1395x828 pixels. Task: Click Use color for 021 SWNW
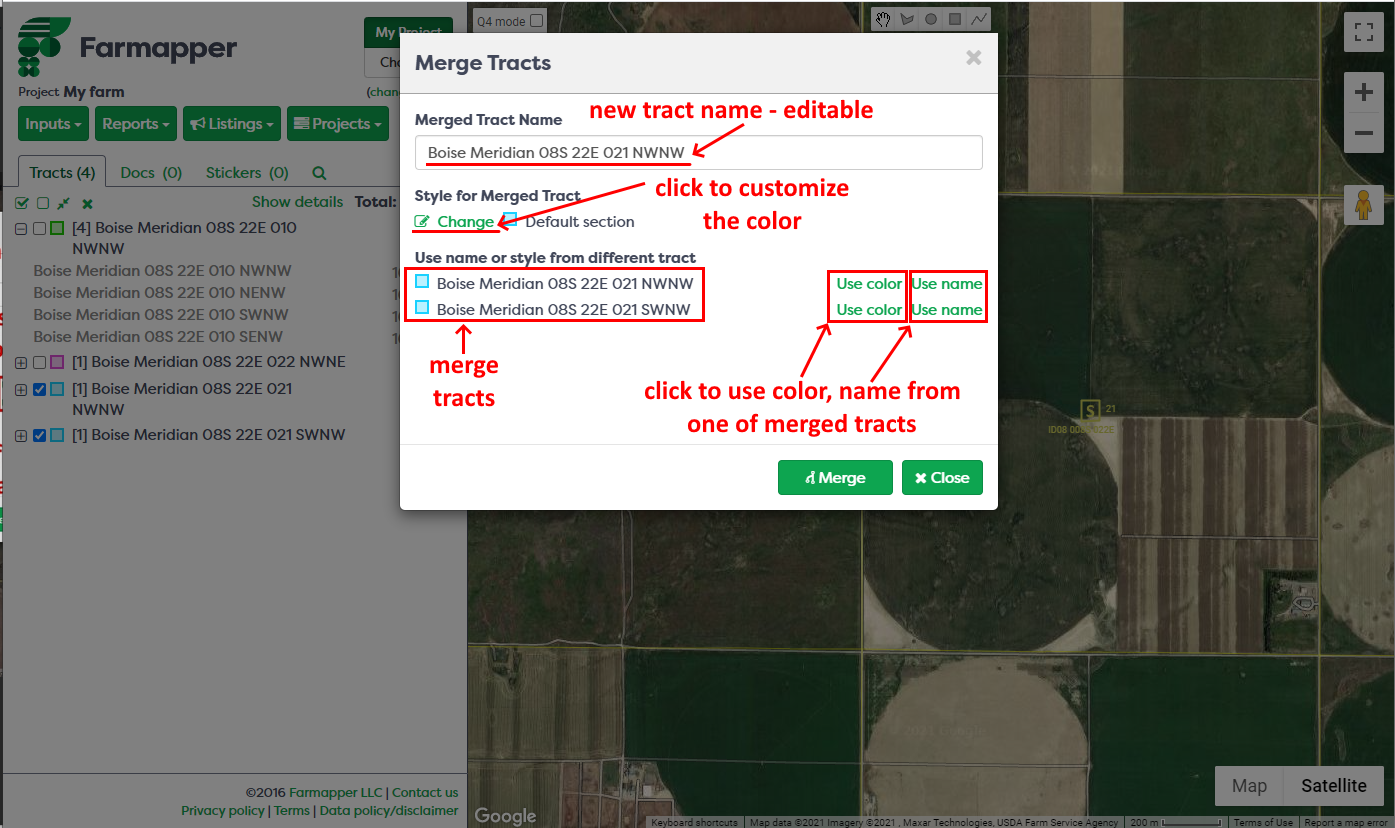click(x=869, y=310)
